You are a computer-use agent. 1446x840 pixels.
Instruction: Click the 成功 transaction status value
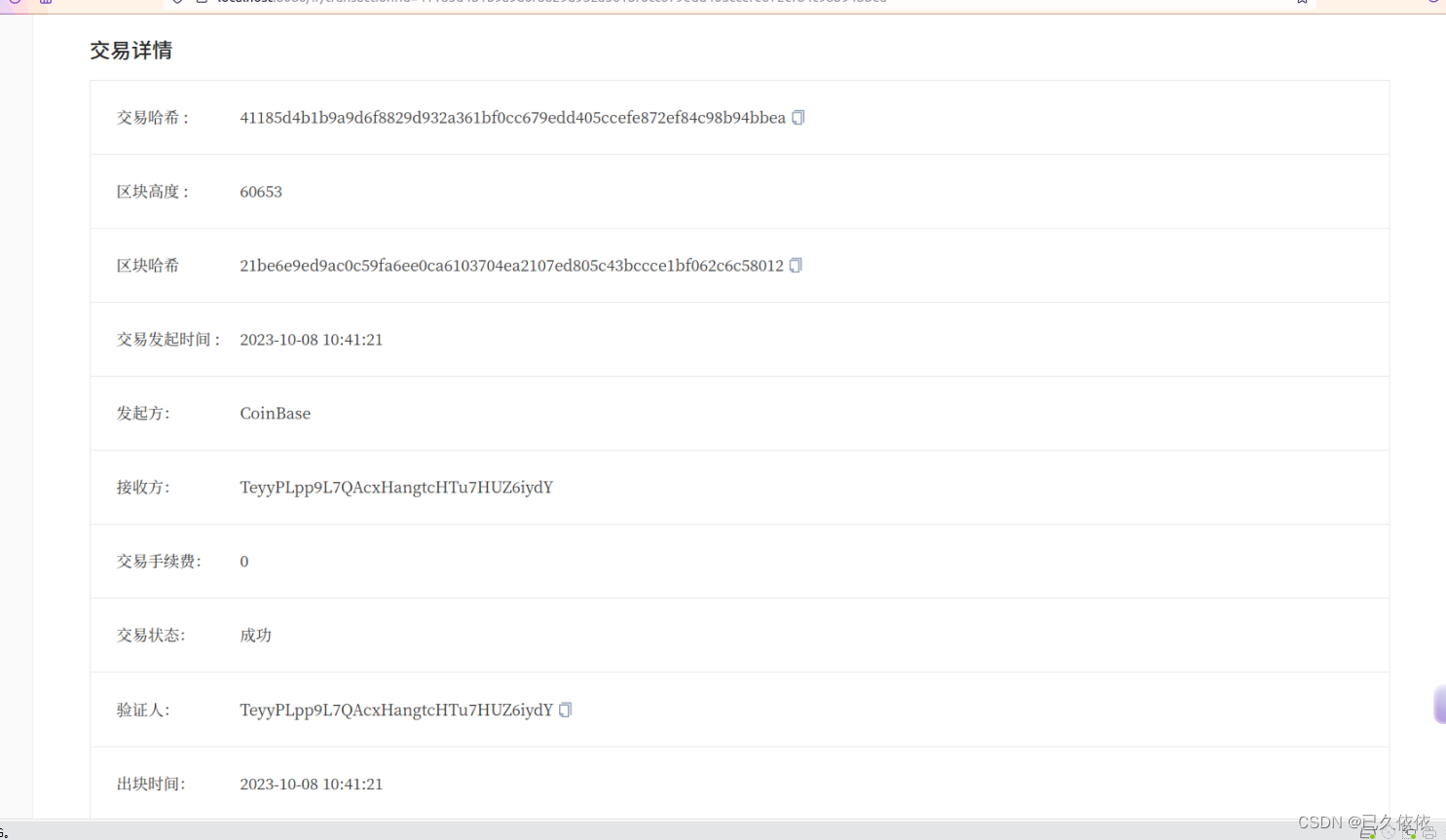[x=255, y=636]
